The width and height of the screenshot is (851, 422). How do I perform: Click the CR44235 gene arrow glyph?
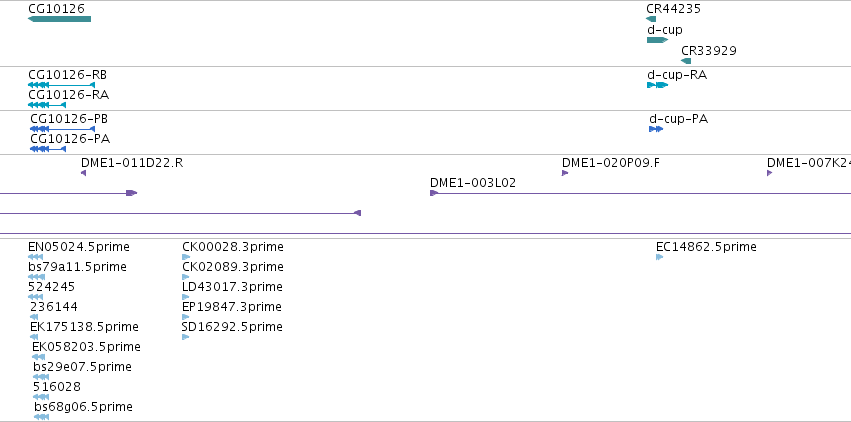tap(651, 19)
